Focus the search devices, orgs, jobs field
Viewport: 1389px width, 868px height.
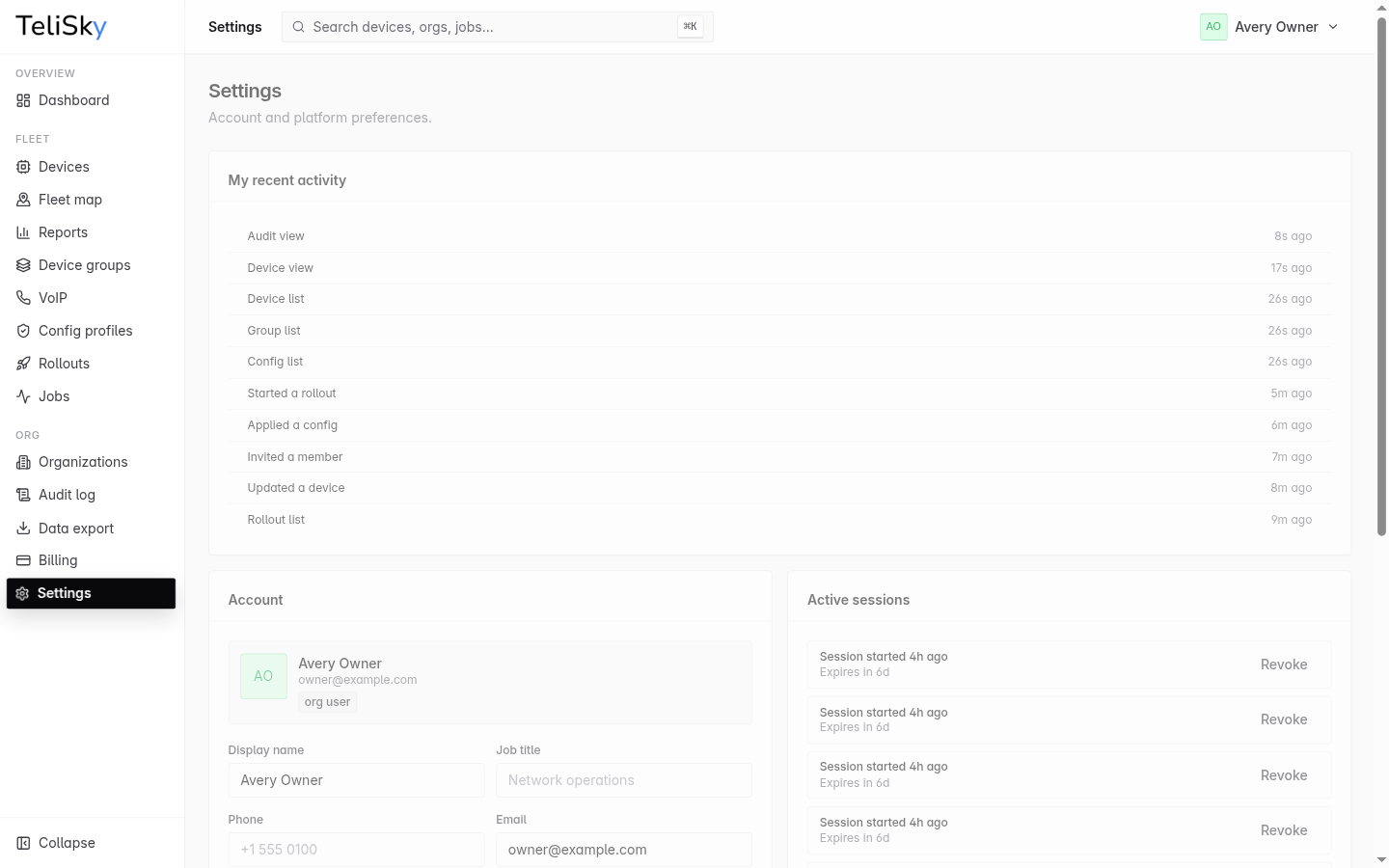[497, 27]
